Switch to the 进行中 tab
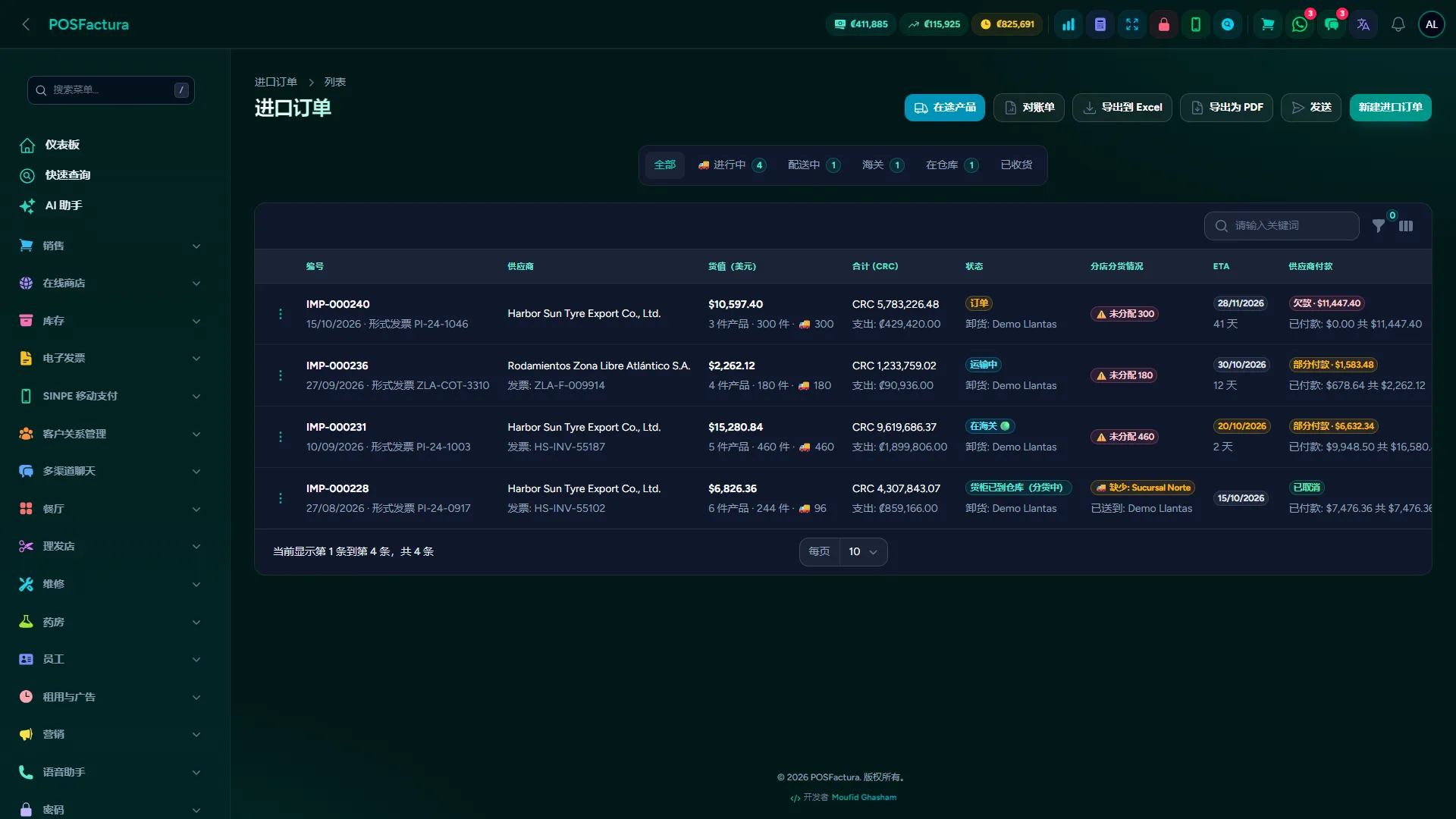Screen dimensions: 1456x819 pos(732,165)
